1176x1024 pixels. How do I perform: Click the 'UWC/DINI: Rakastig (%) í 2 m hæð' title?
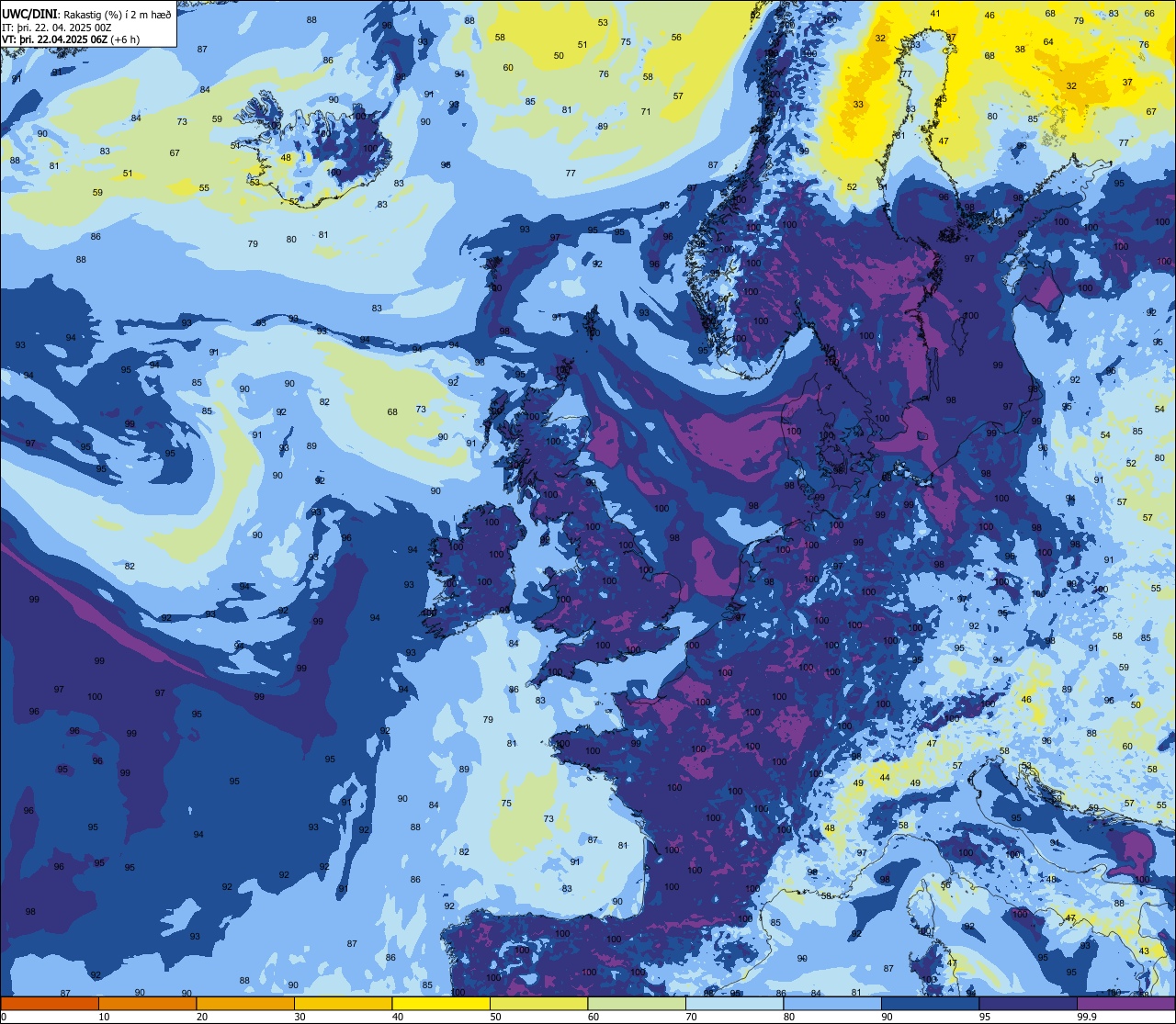pos(86,14)
